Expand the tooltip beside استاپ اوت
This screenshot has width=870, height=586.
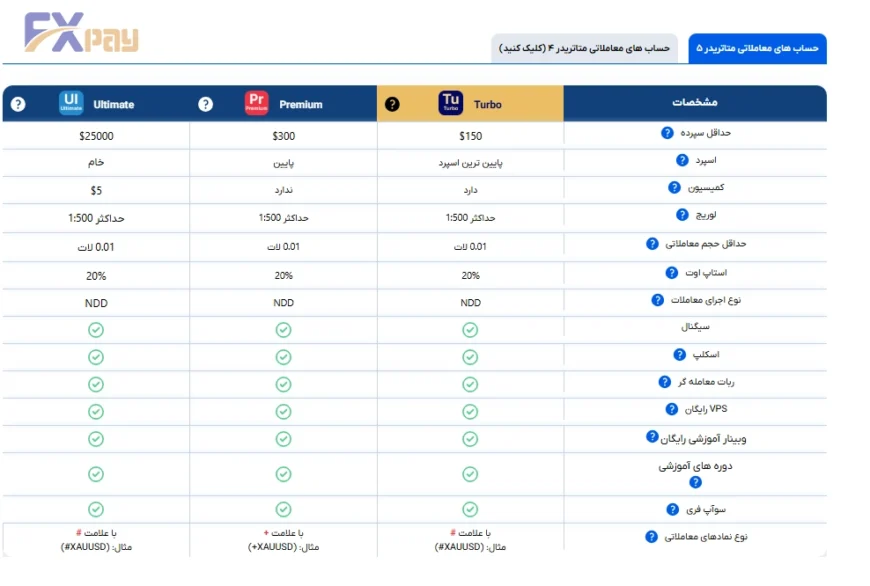click(672, 273)
